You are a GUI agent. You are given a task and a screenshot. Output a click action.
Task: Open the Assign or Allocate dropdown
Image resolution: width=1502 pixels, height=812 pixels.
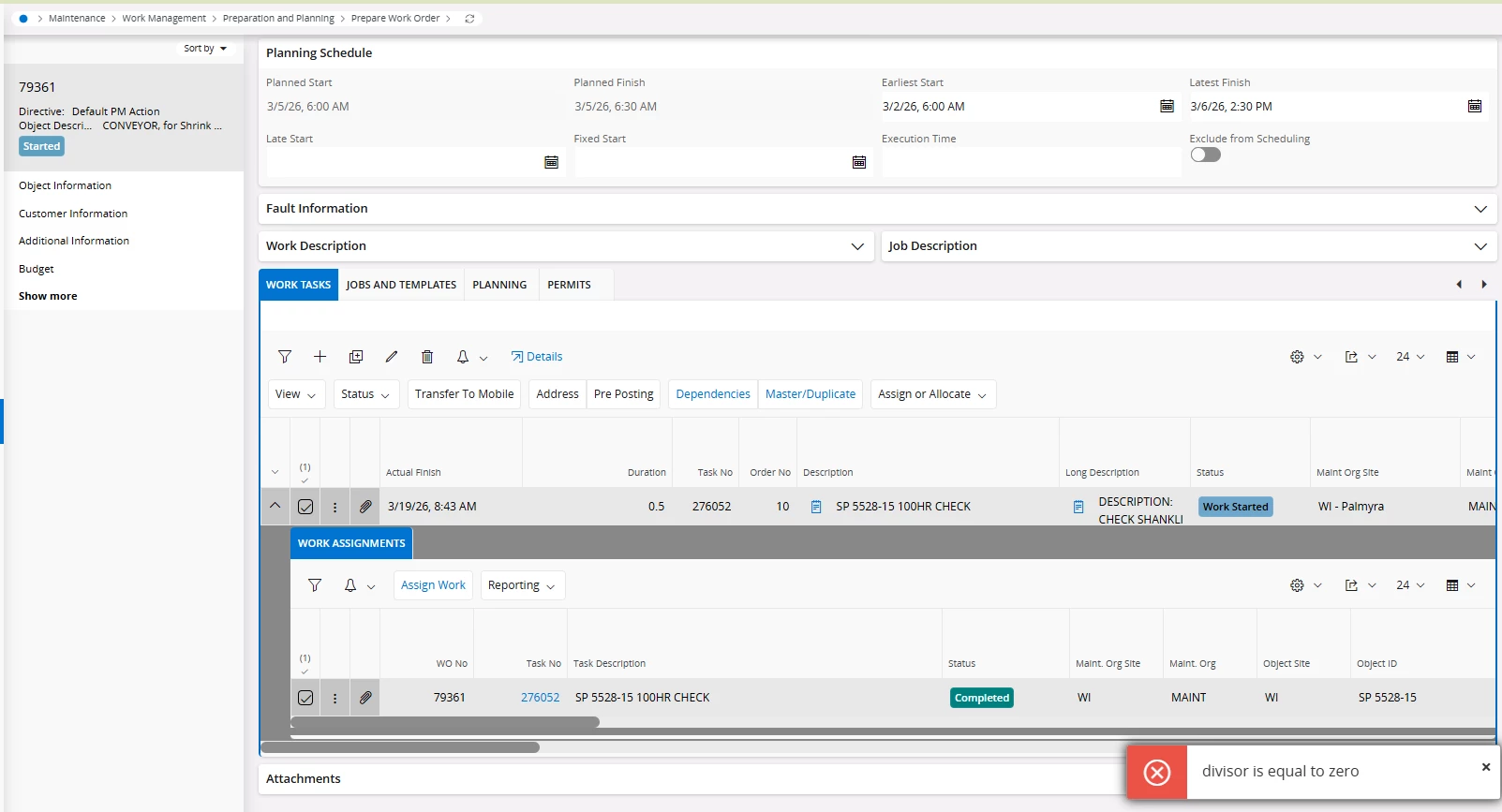point(931,394)
